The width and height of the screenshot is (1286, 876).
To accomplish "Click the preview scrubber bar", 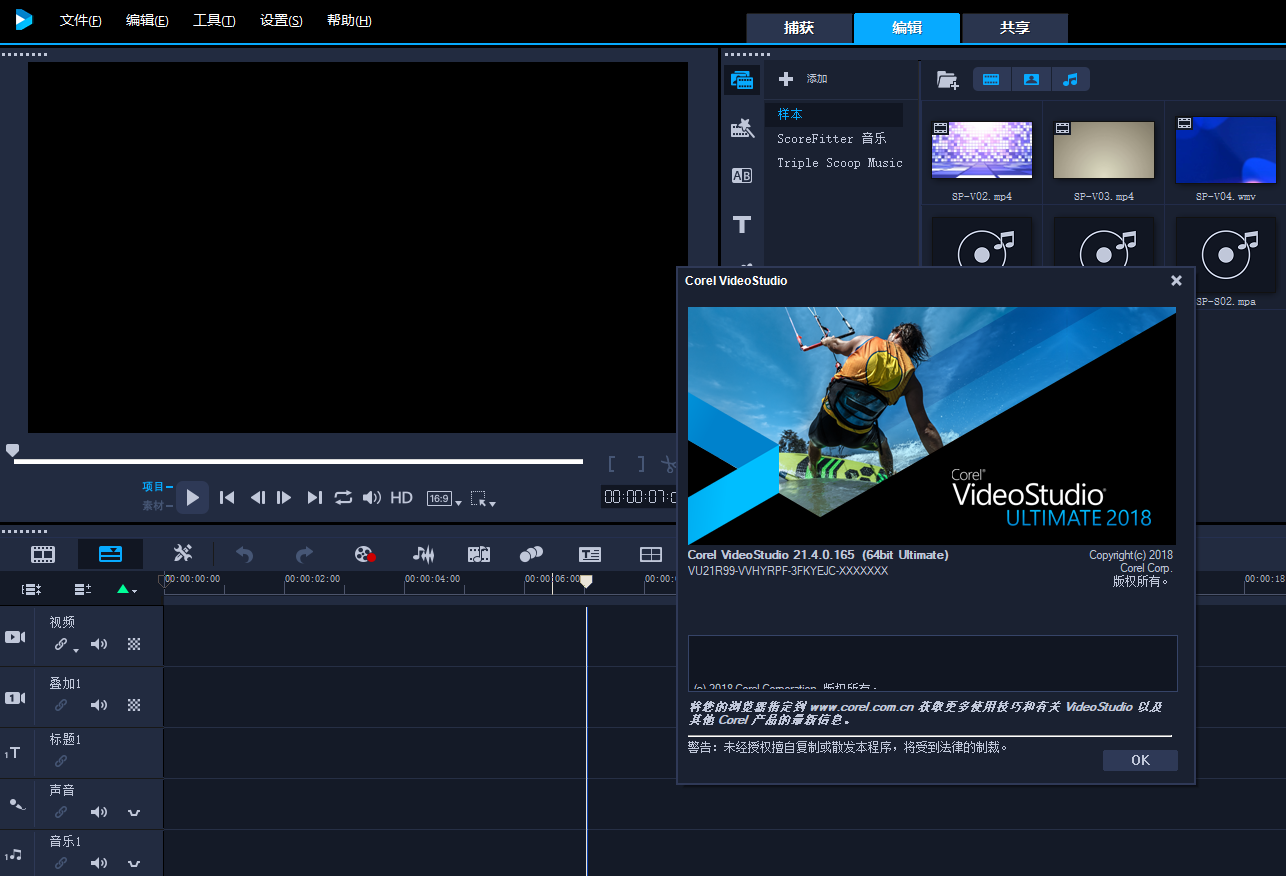I will click(298, 461).
